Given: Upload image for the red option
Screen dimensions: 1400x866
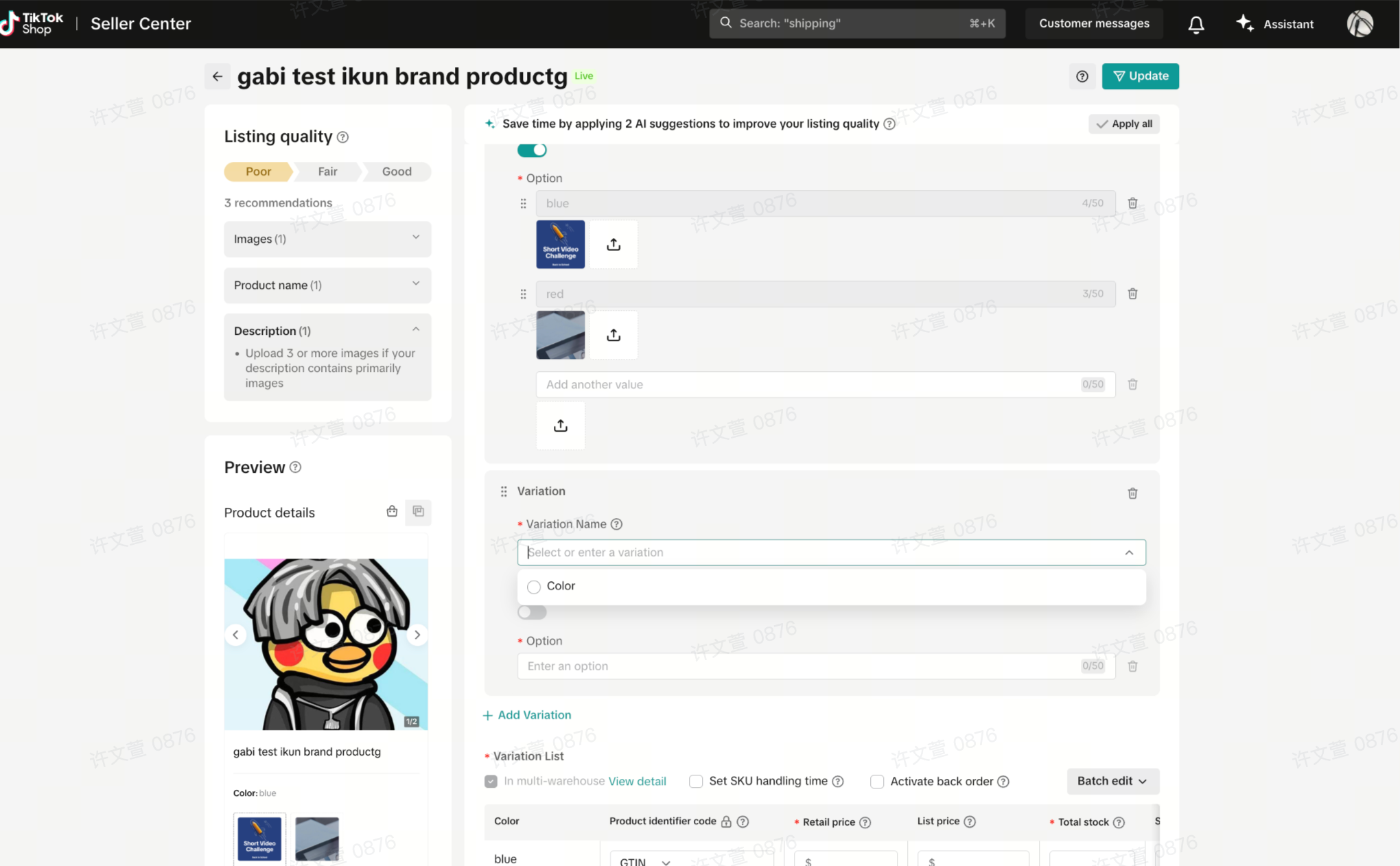Looking at the screenshot, I should (x=614, y=335).
